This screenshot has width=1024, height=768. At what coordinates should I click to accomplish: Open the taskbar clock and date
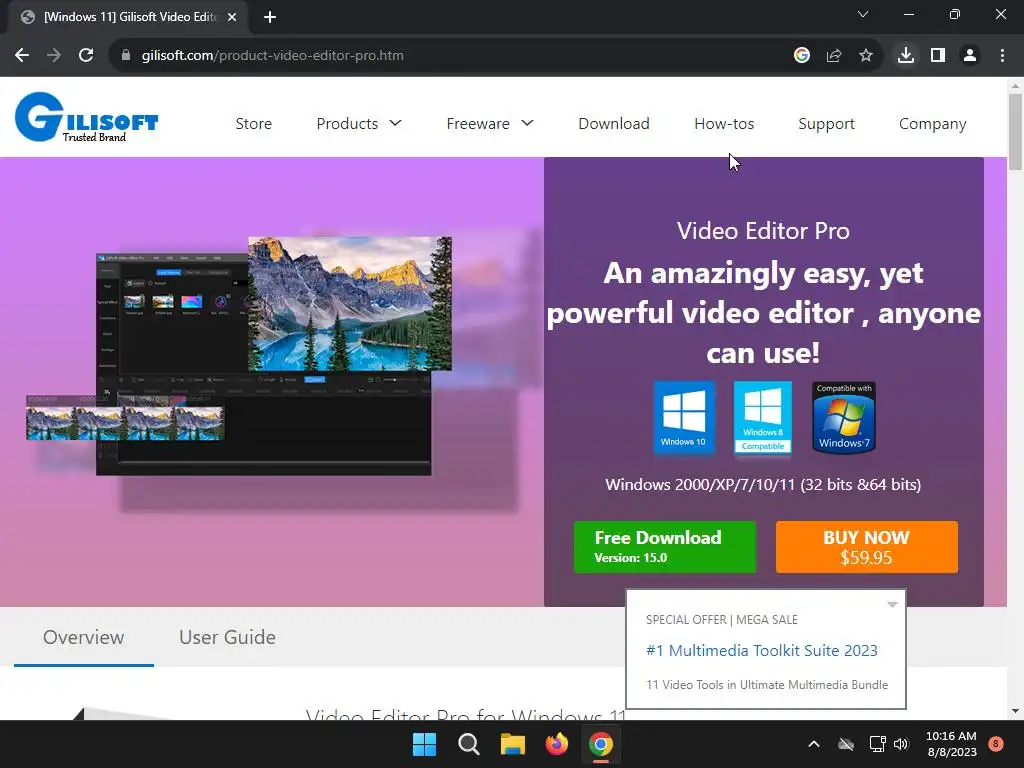coord(951,744)
